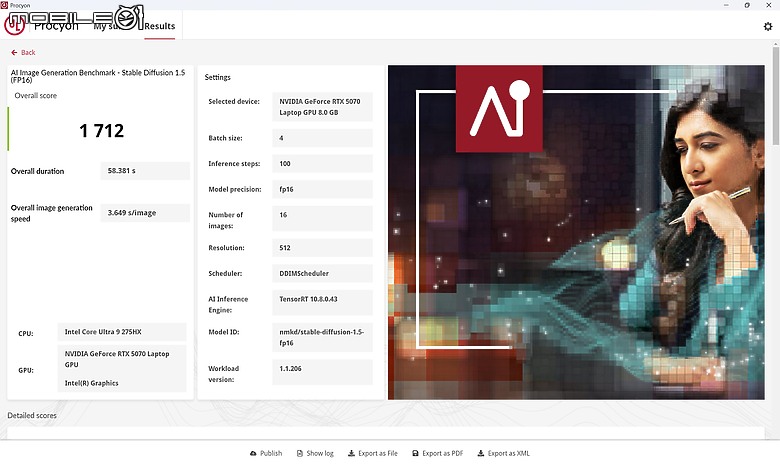Click the Export as PDF icon
This screenshot has width=780, height=466.
[x=415, y=453]
